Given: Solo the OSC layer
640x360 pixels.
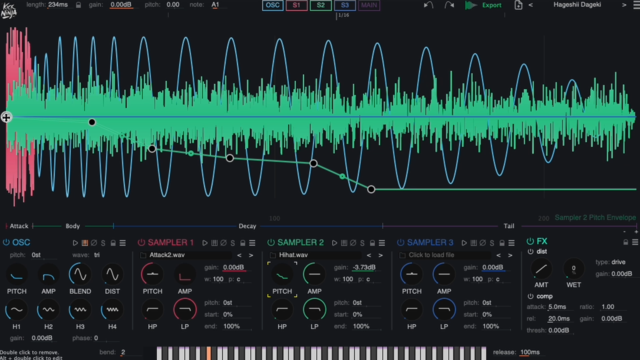Looking at the screenshot, I should click(x=103, y=243).
